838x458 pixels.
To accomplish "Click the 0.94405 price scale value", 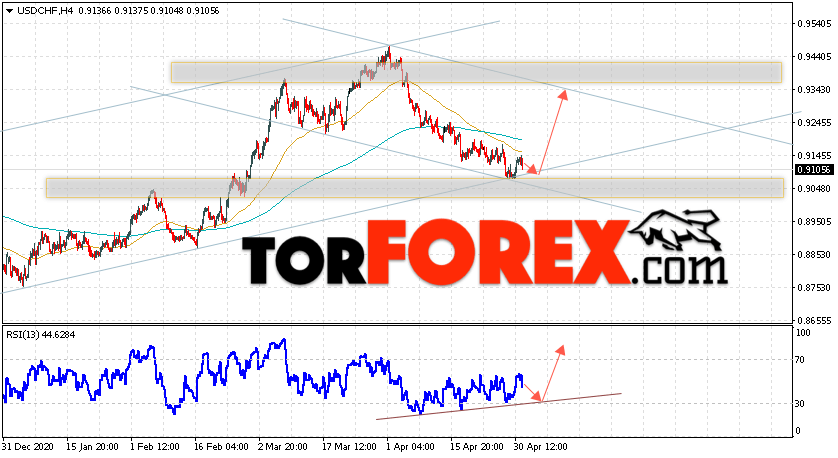I will [x=814, y=56].
